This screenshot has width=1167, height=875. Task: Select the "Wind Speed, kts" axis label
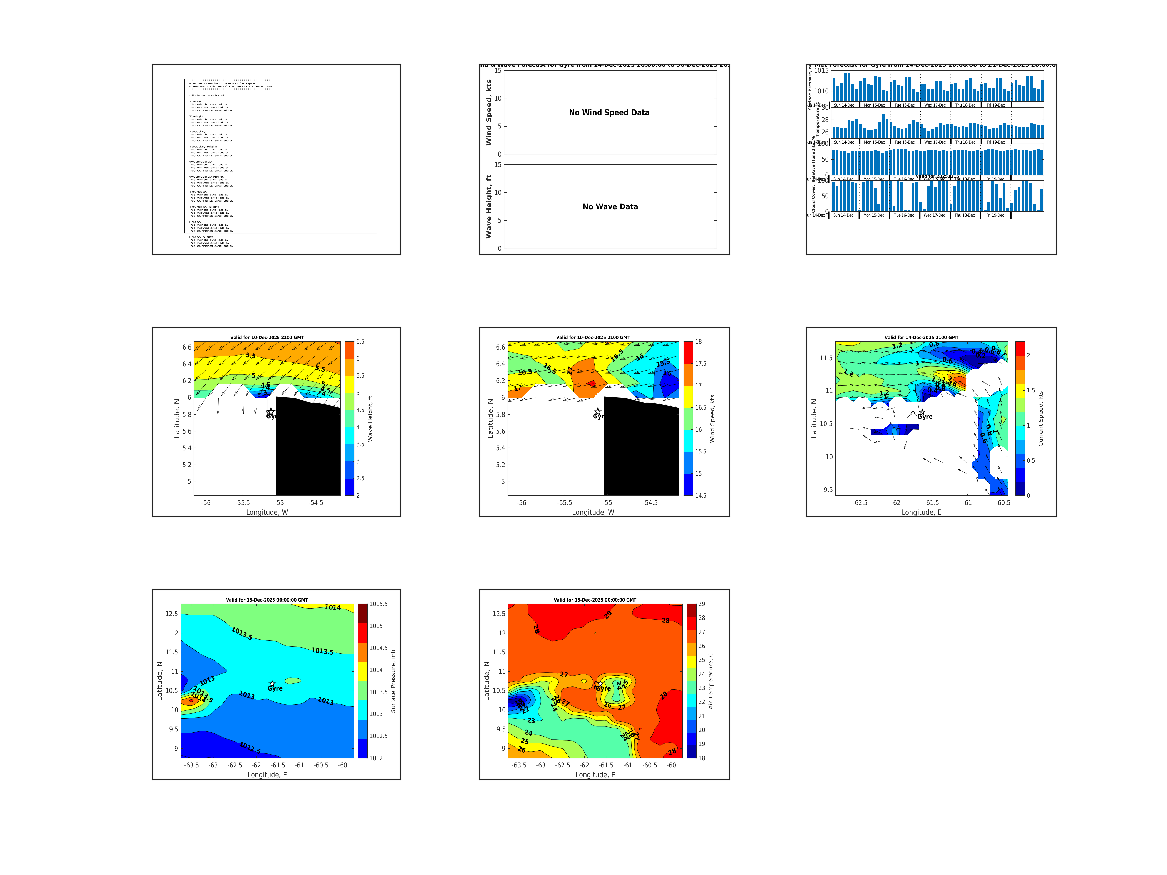(x=490, y=113)
